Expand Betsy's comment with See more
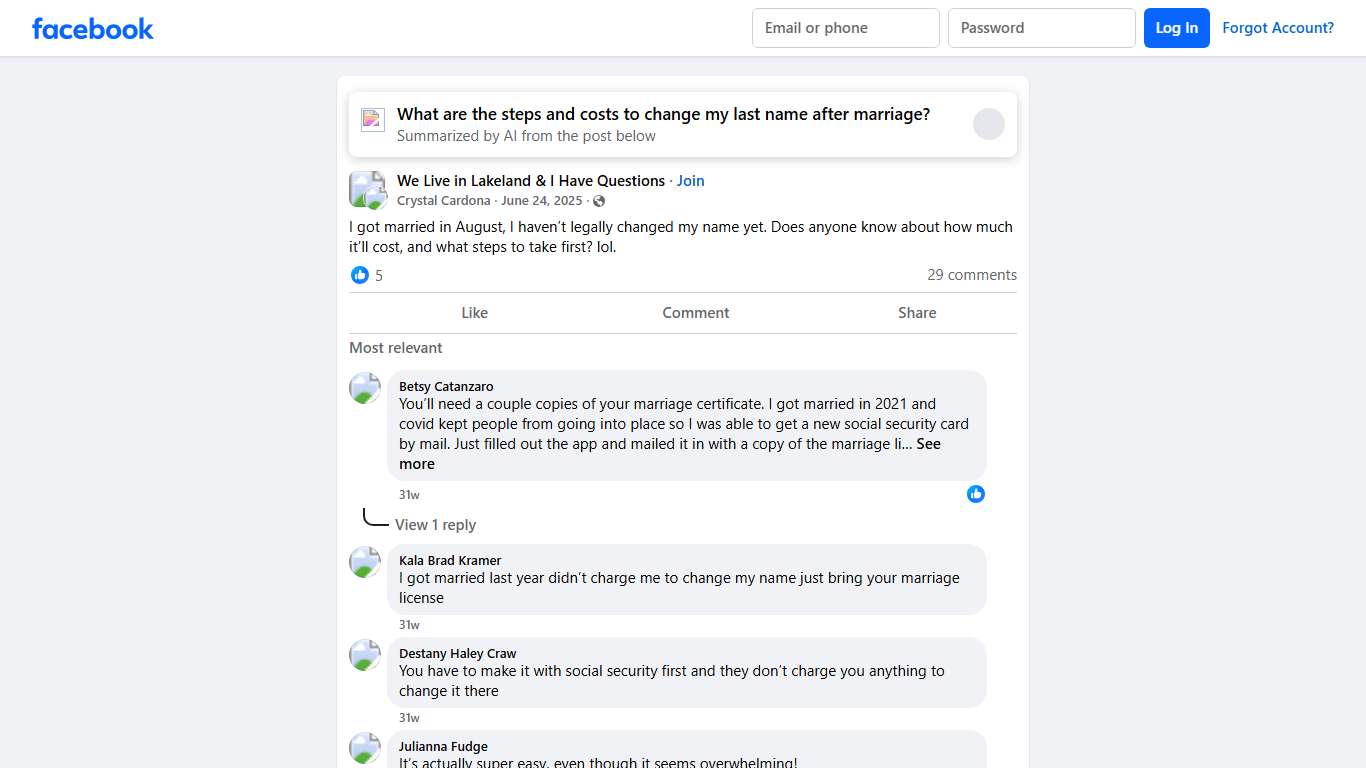The height and width of the screenshot is (768, 1366). point(928,444)
